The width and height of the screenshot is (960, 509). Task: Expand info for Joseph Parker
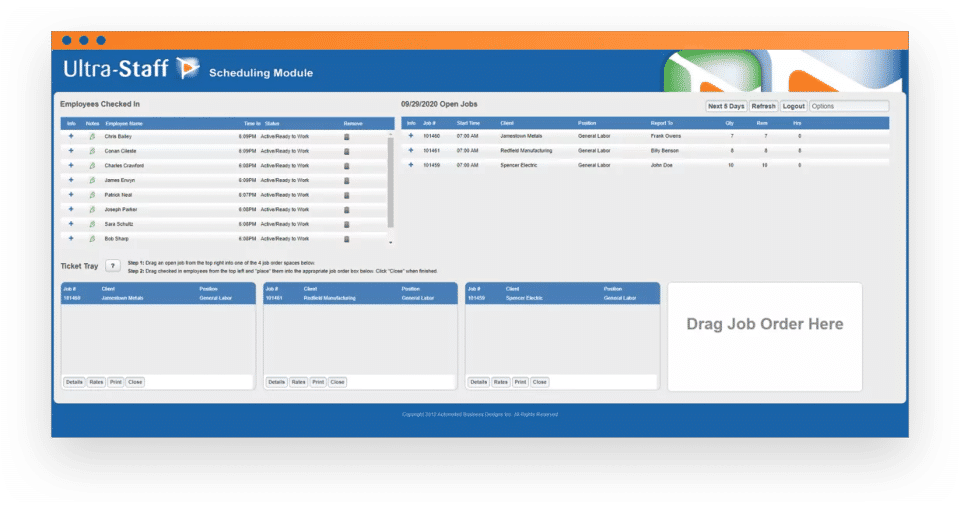pos(71,209)
